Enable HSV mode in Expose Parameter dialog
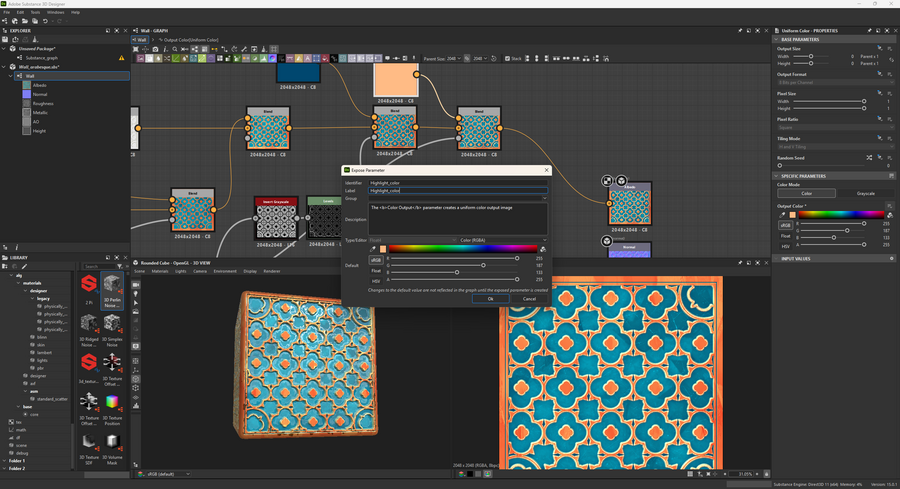Viewport: 900px width, 489px height. (376, 281)
